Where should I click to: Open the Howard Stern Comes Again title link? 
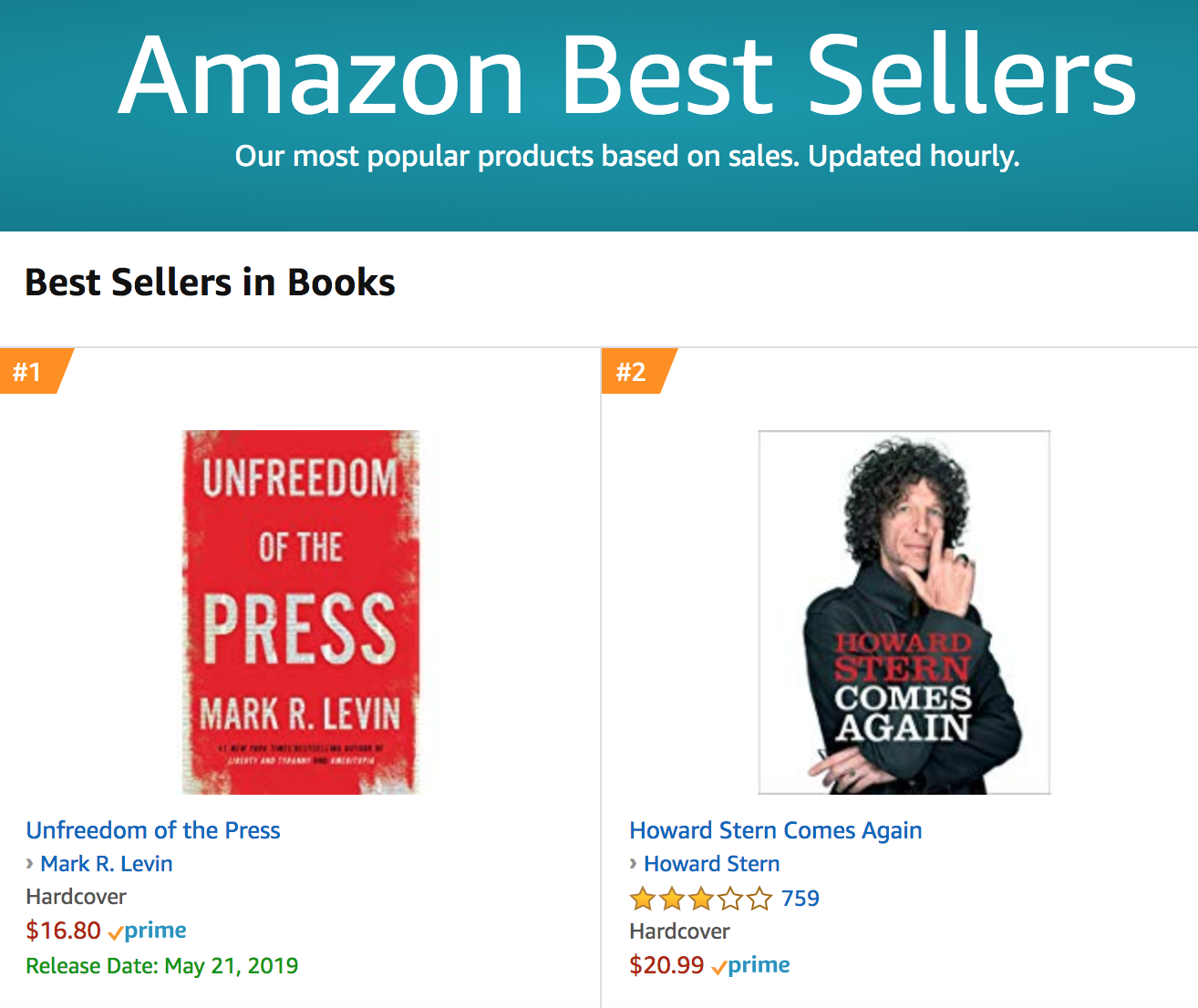776,830
